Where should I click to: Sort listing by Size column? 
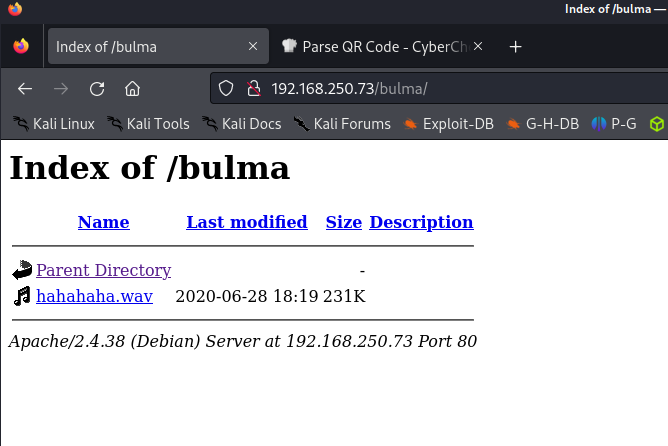pos(343,222)
